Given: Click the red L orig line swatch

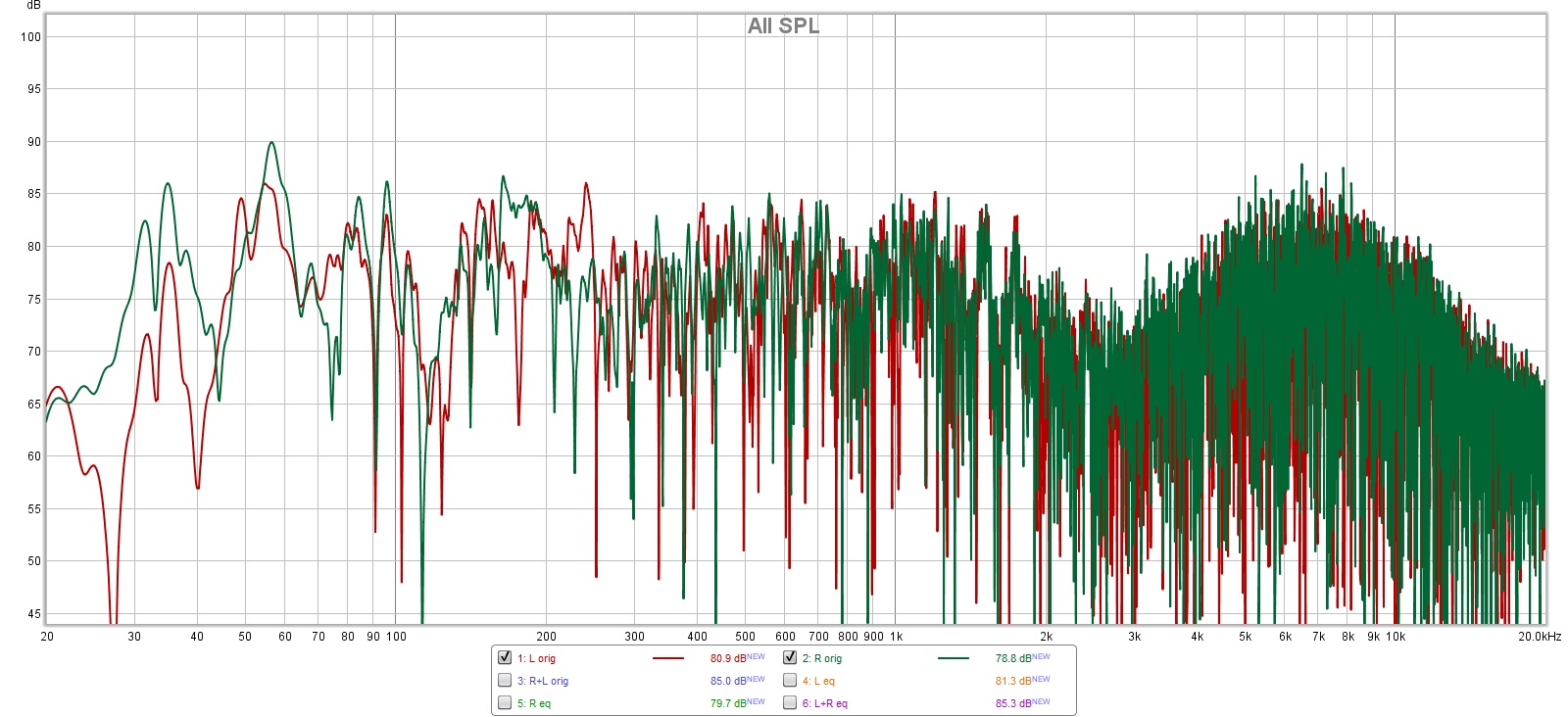Looking at the screenshot, I should click(x=667, y=658).
